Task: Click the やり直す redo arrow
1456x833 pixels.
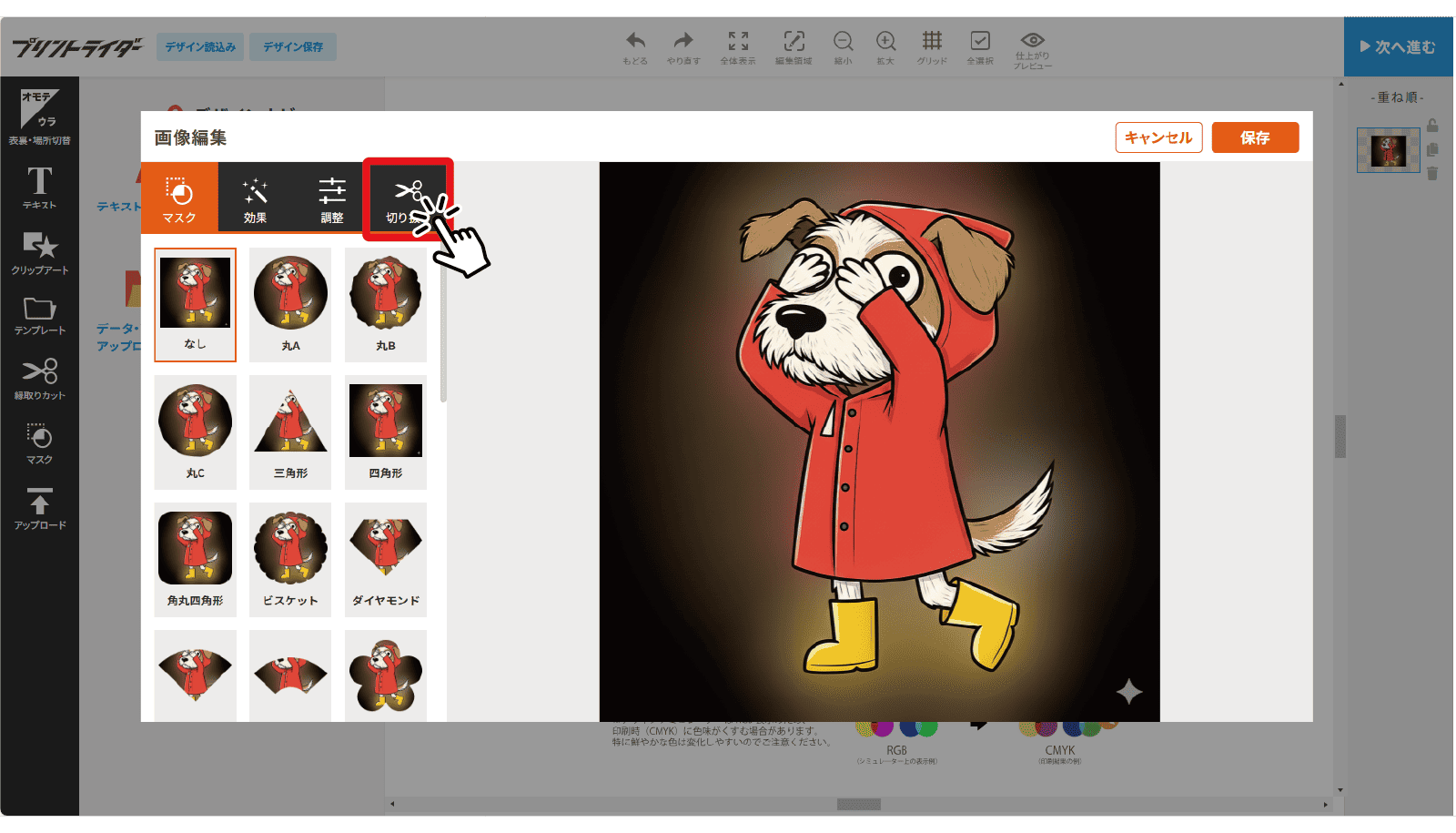Action: pyautogui.click(x=682, y=46)
